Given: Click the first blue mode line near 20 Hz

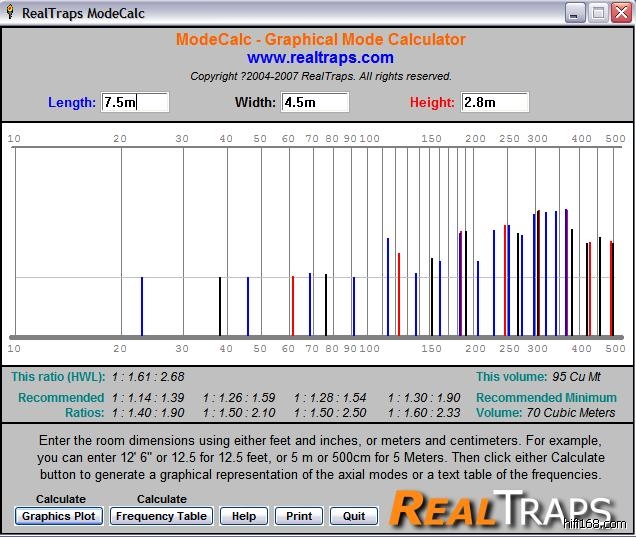Looking at the screenshot, I should coord(142,305).
